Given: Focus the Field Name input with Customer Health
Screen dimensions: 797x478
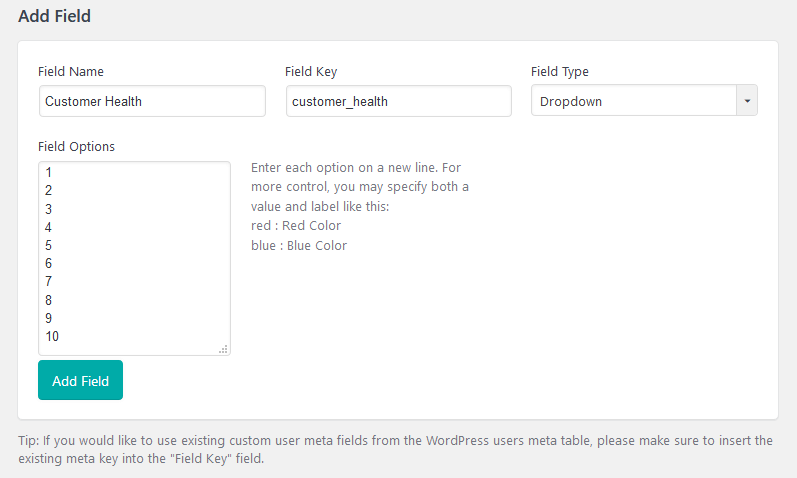Looking at the screenshot, I should tap(152, 101).
